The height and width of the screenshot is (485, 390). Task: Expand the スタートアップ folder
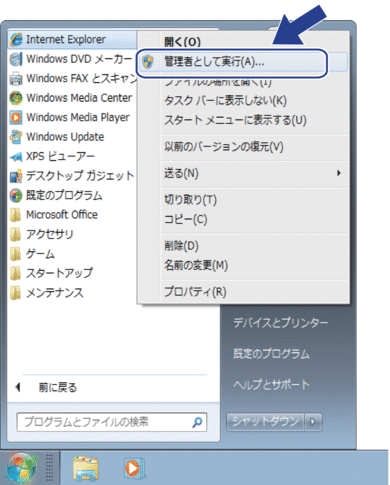coord(51,273)
